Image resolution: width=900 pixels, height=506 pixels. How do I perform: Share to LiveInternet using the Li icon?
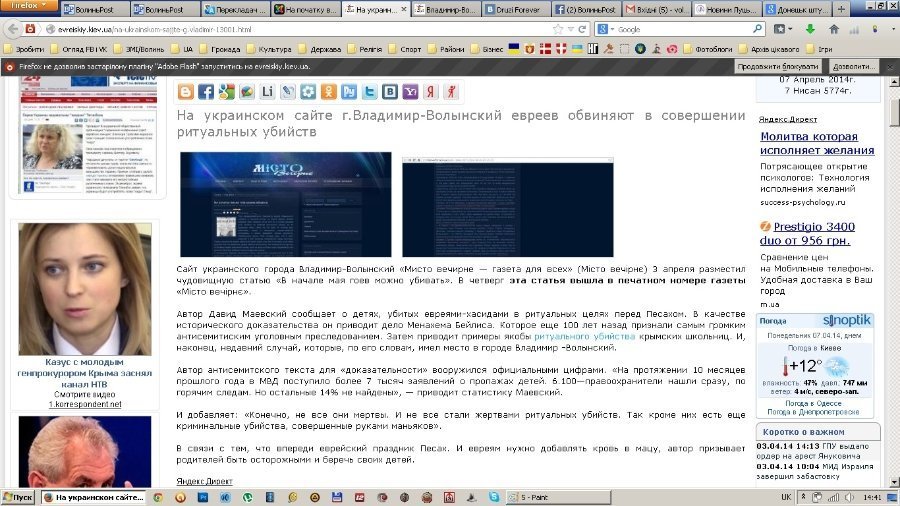point(268,92)
